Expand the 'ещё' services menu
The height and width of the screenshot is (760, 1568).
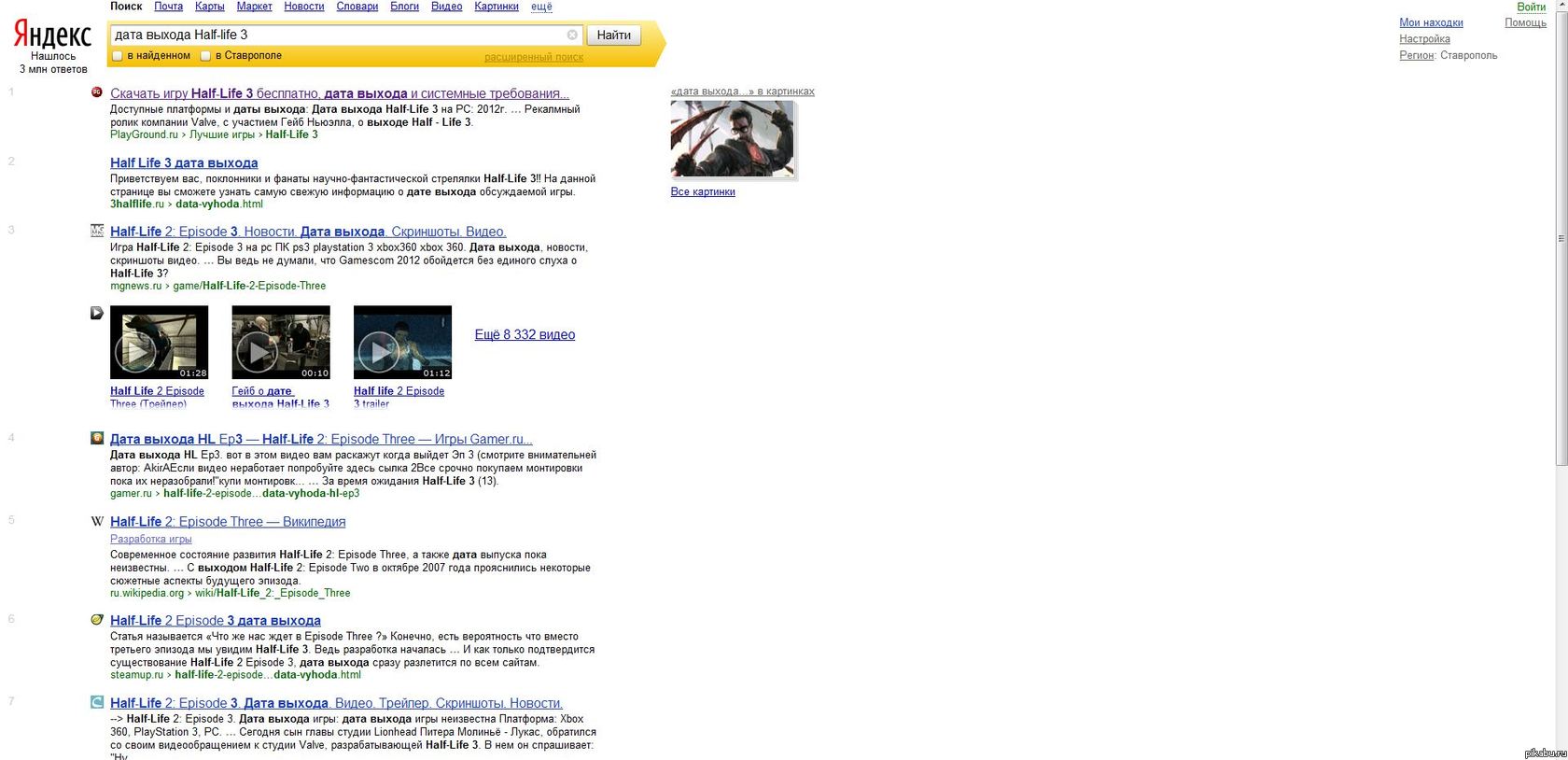point(541,7)
